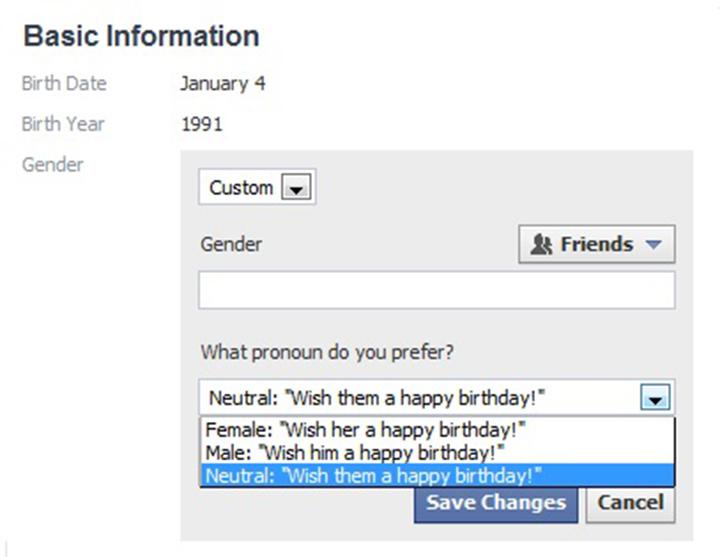Open the Friends audience selector

[x=596, y=244]
